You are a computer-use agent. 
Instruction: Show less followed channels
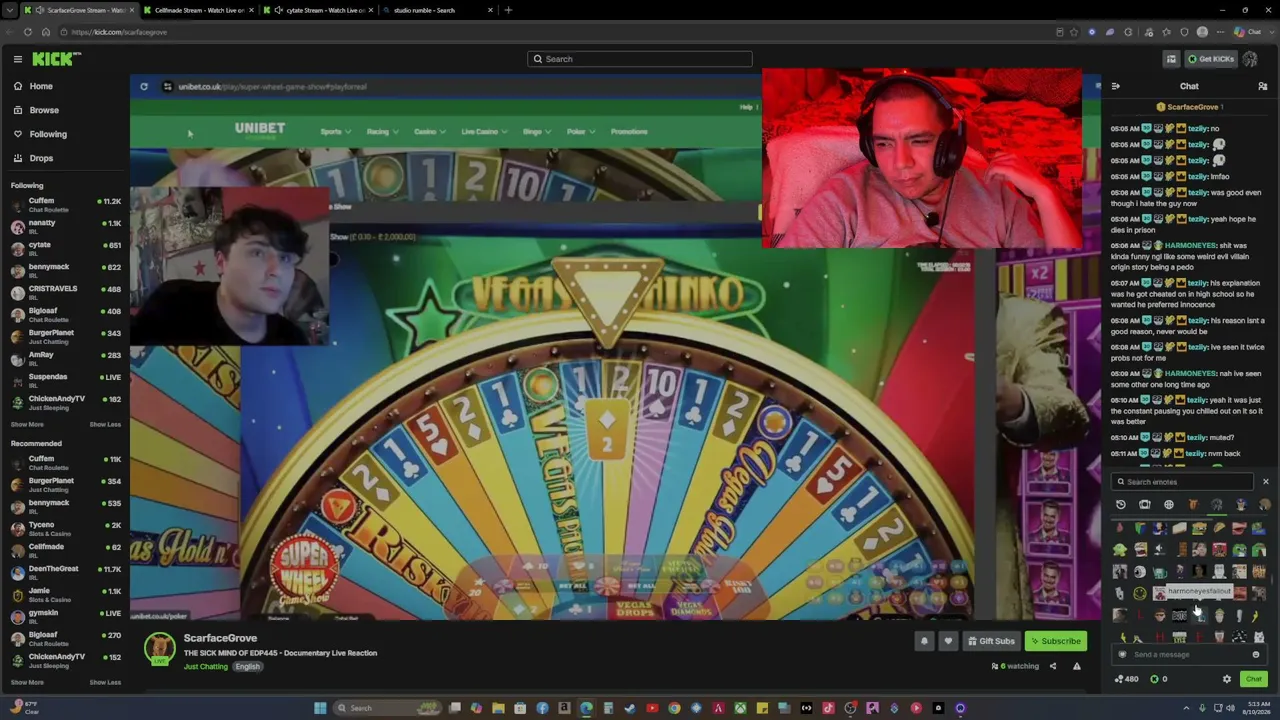pos(105,424)
